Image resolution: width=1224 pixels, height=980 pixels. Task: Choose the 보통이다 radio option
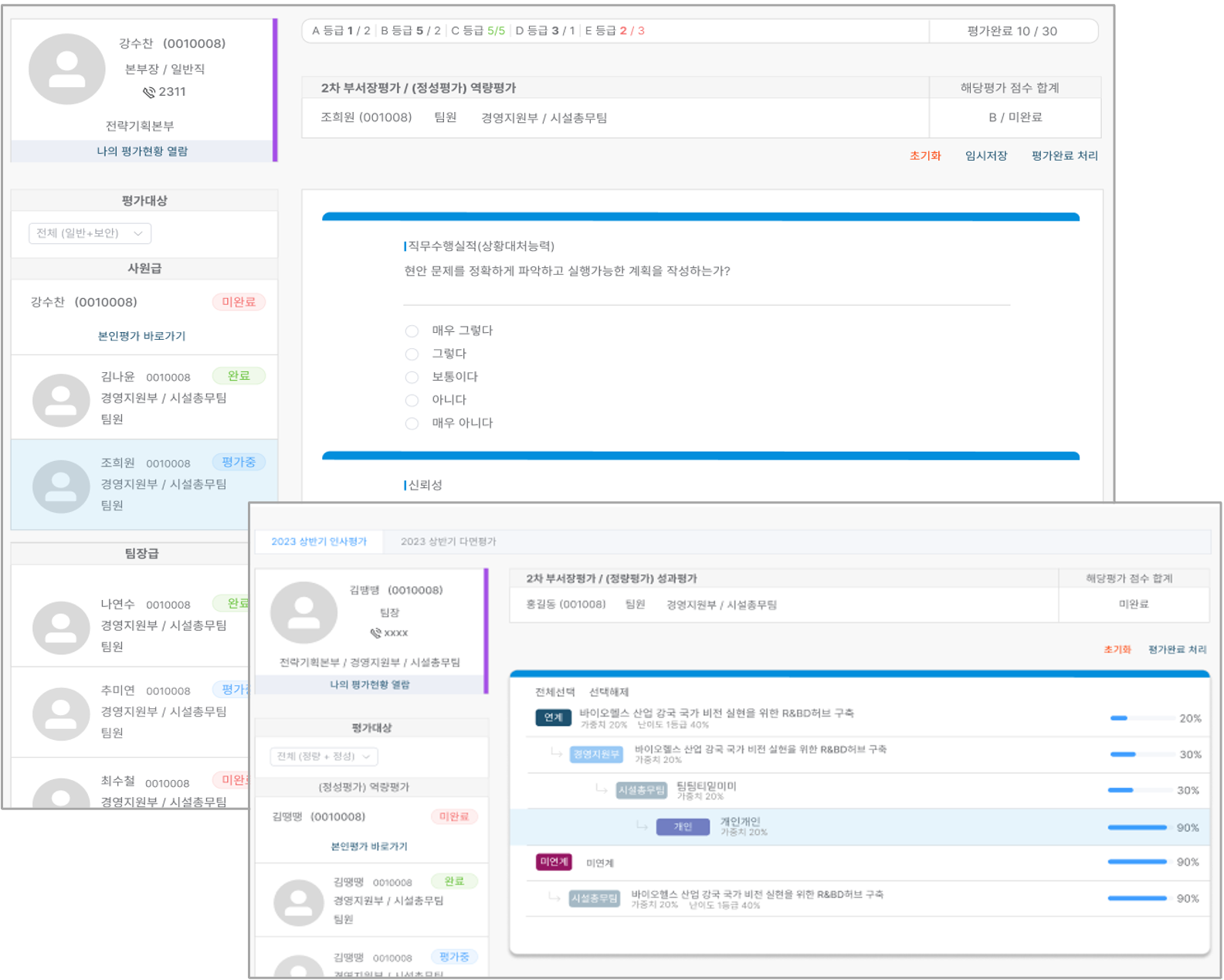point(412,378)
